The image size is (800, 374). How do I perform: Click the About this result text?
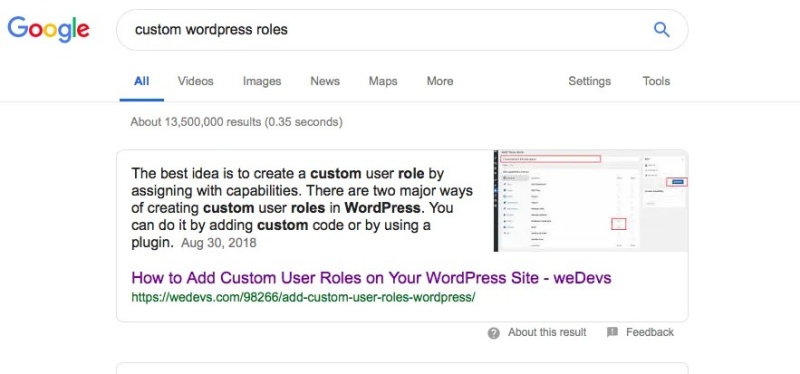tap(547, 332)
